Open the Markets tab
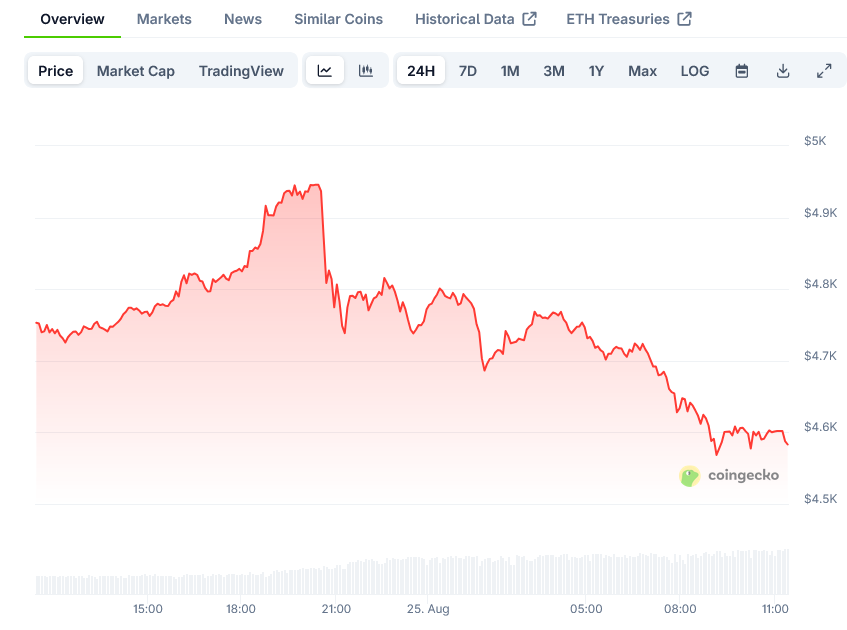The height and width of the screenshot is (630, 847). [164, 19]
